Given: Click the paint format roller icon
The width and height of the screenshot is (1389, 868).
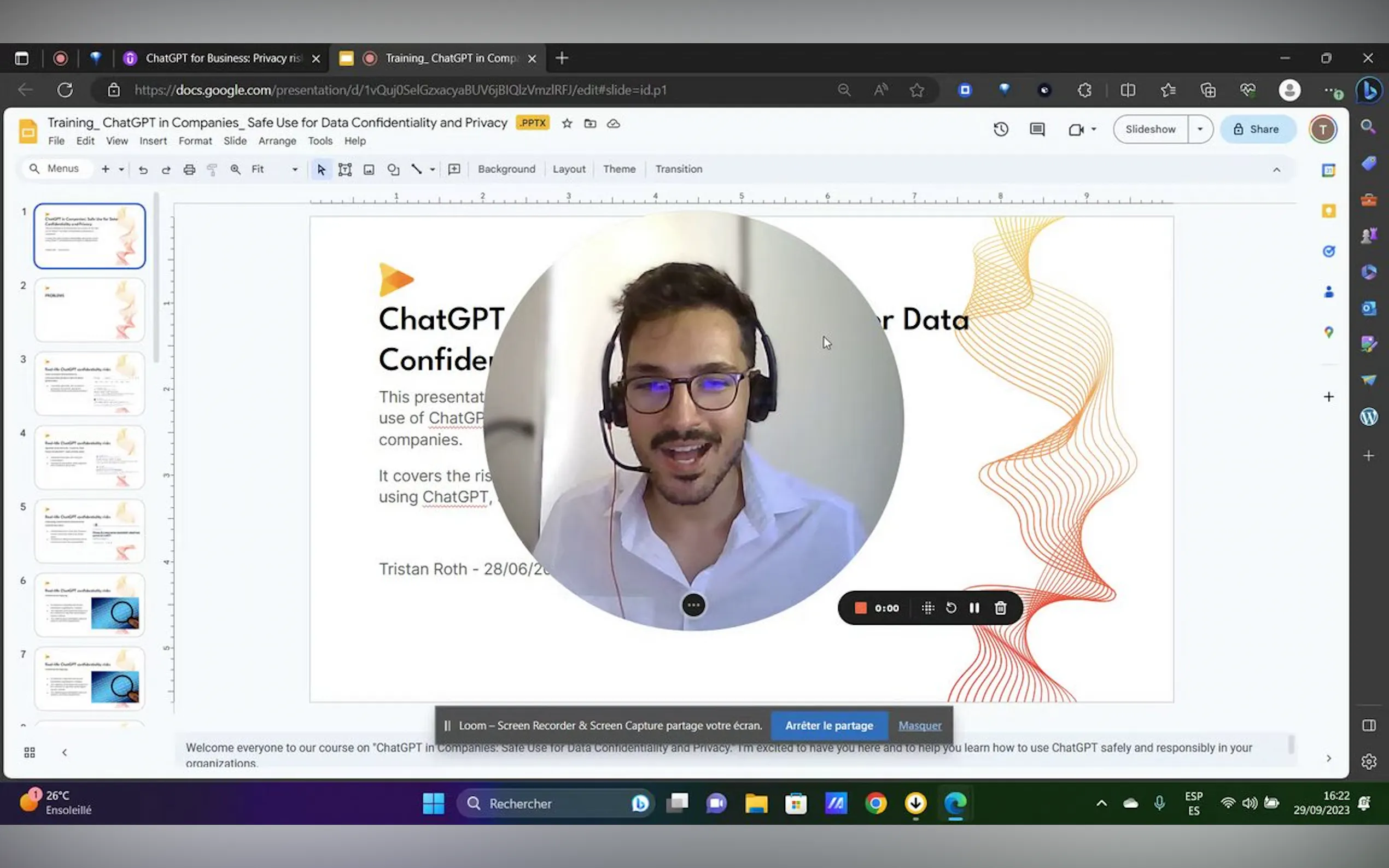Looking at the screenshot, I should 212,169.
